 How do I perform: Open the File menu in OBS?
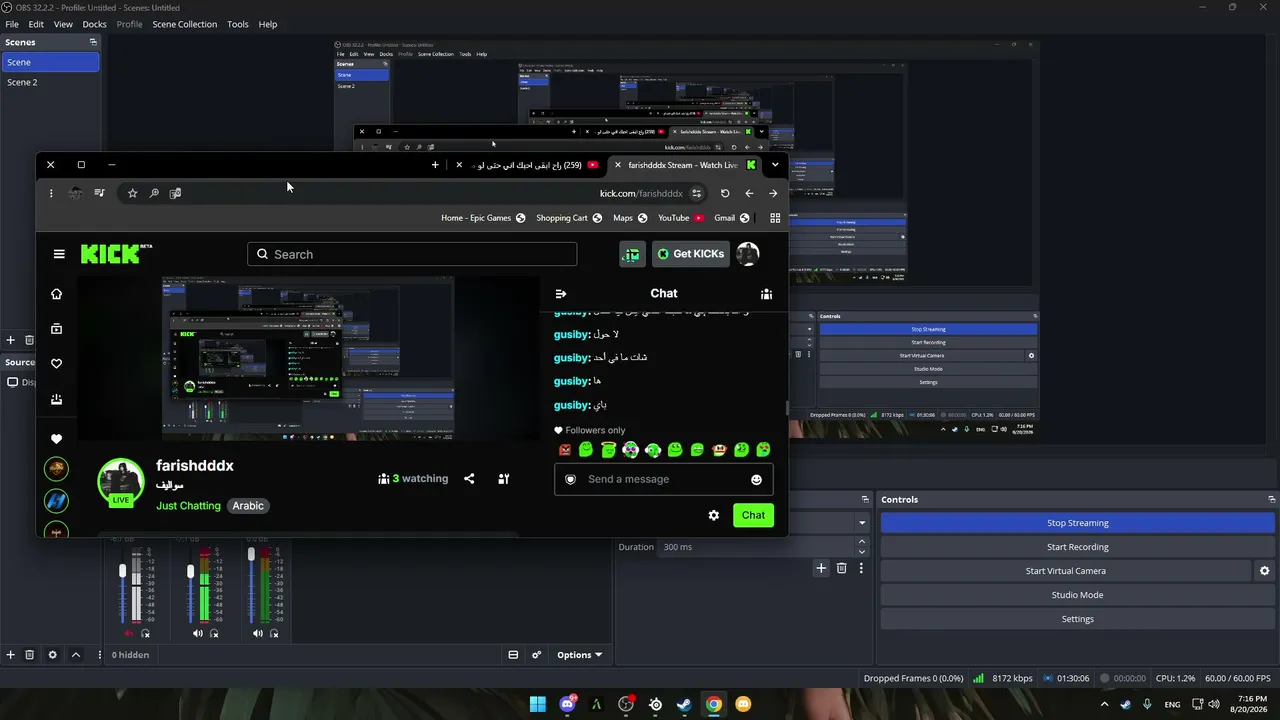[x=12, y=24]
